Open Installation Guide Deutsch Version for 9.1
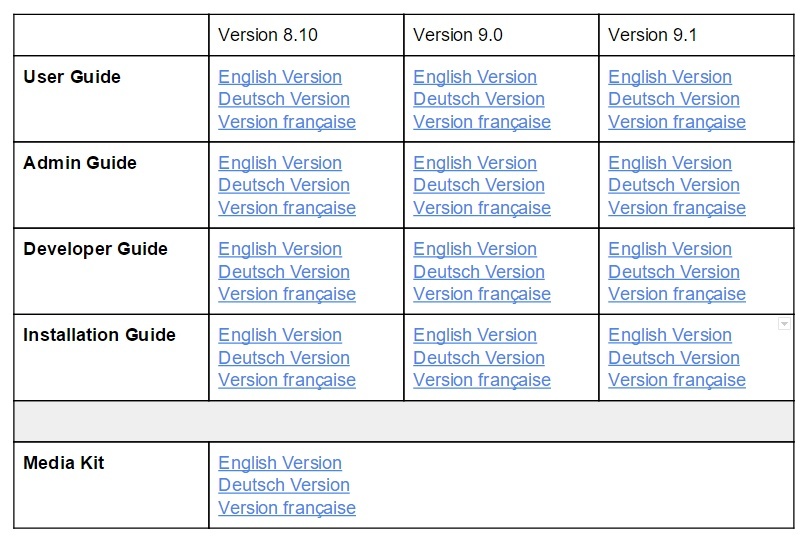This screenshot has height=541, width=810. click(x=674, y=358)
